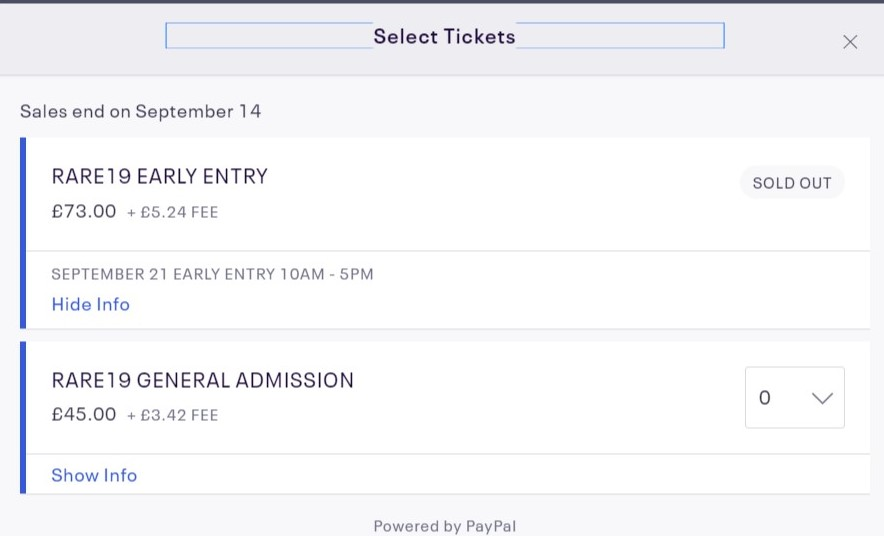Click the + £3.42 FEE label
This screenshot has width=884, height=536.
tap(172, 415)
